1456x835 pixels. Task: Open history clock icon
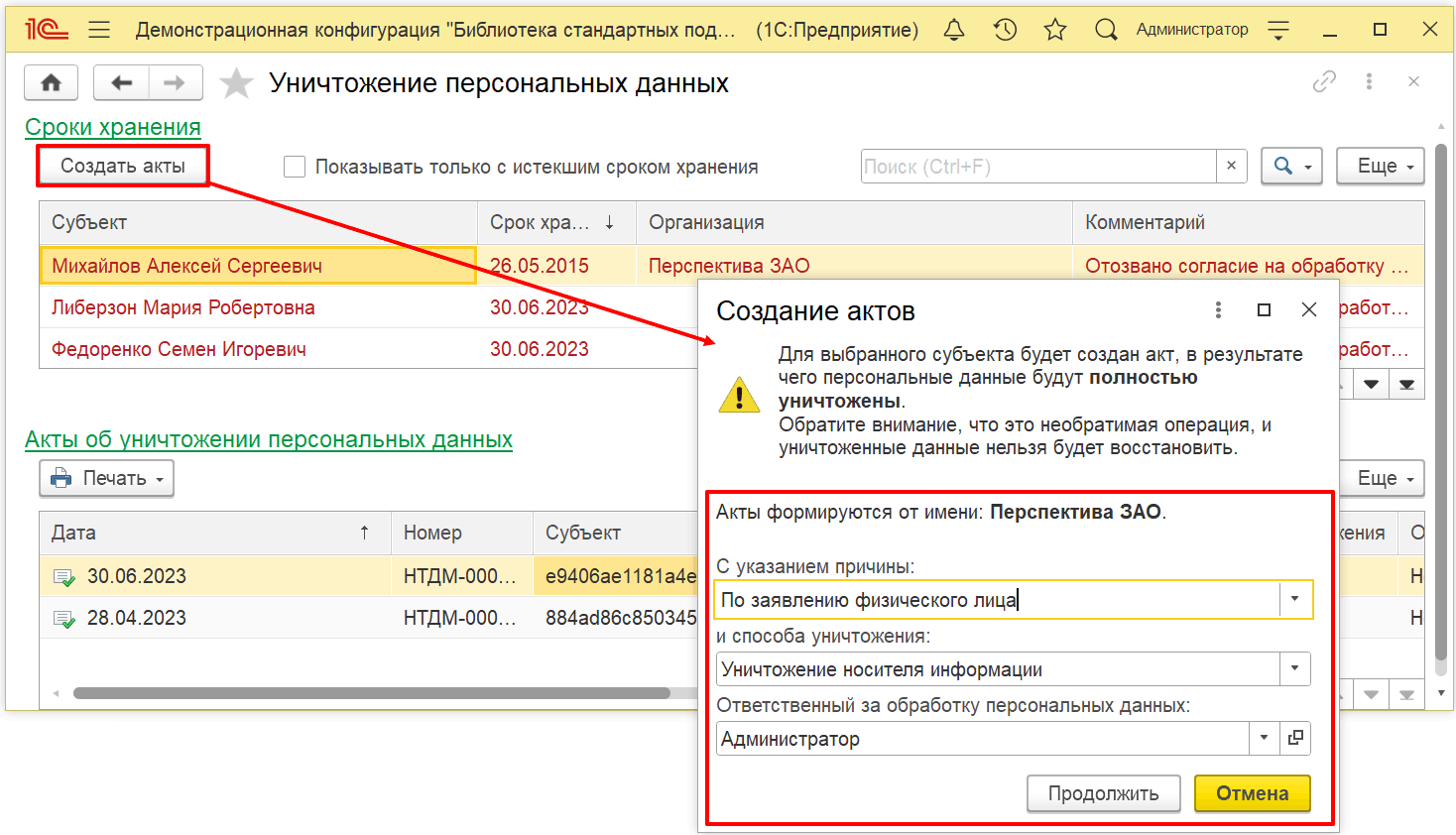(x=1005, y=30)
